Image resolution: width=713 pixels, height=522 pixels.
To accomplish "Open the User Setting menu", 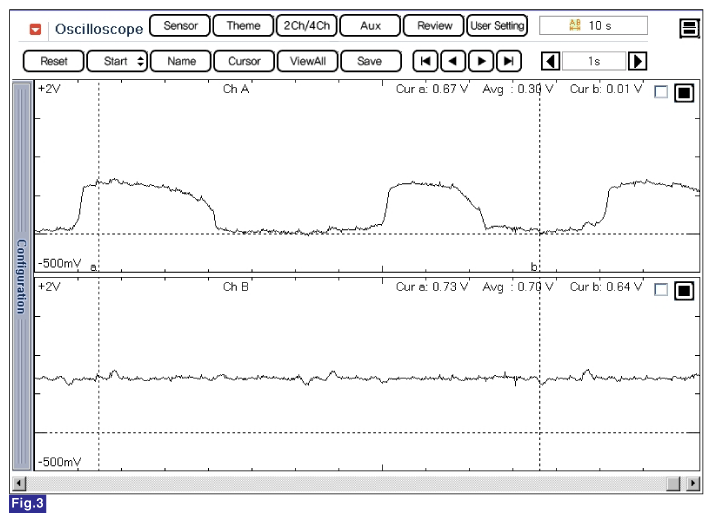I will point(497,26).
